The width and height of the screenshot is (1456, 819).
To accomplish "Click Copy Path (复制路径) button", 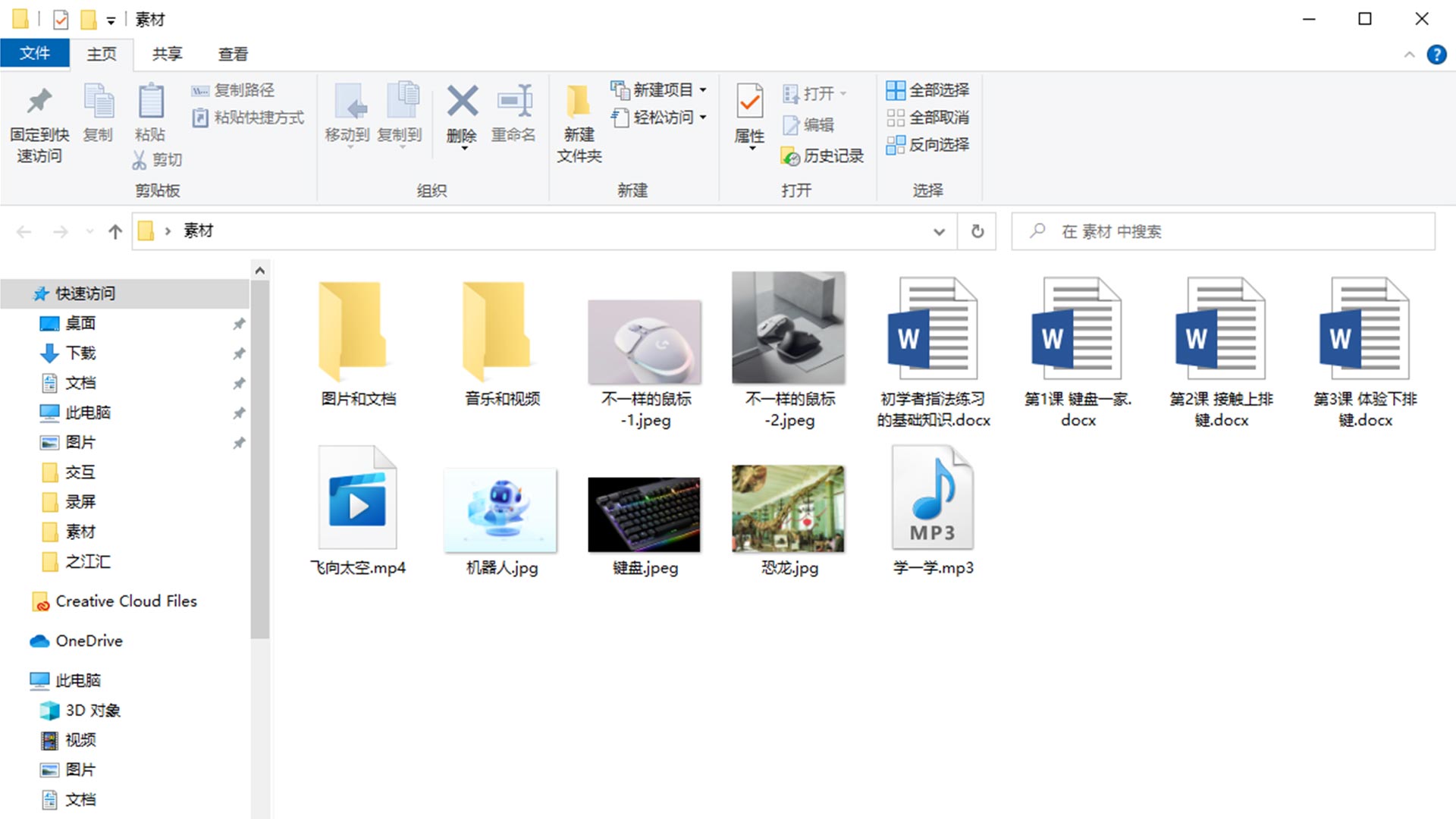I will click(234, 90).
